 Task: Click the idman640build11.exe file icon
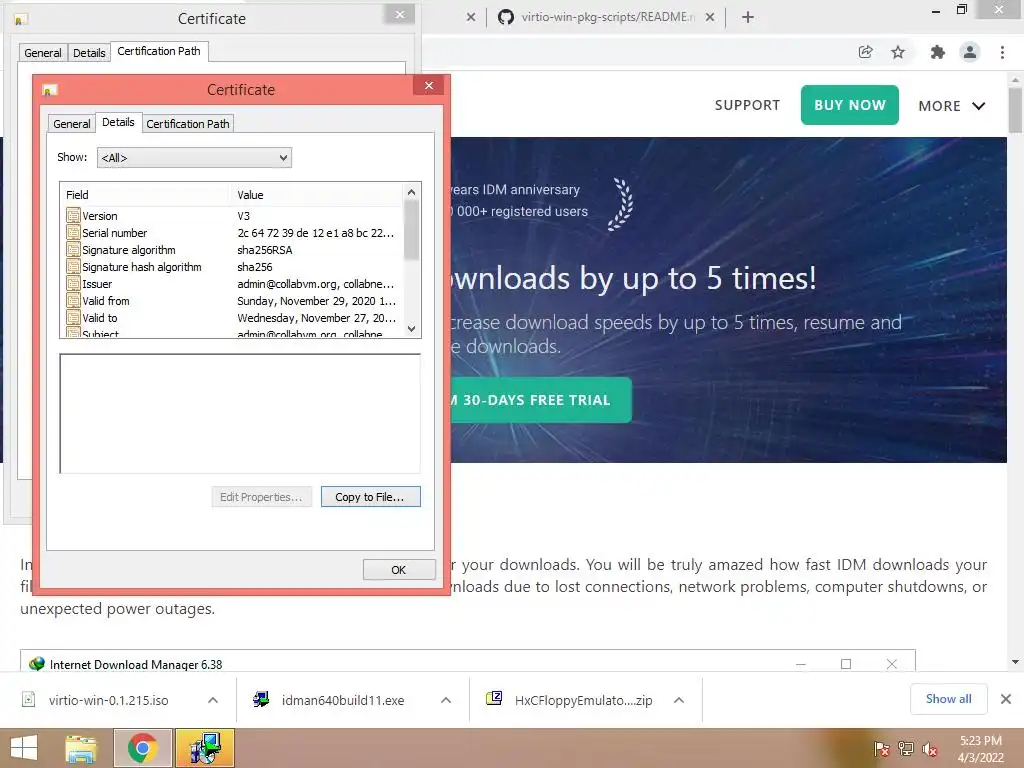(x=261, y=699)
